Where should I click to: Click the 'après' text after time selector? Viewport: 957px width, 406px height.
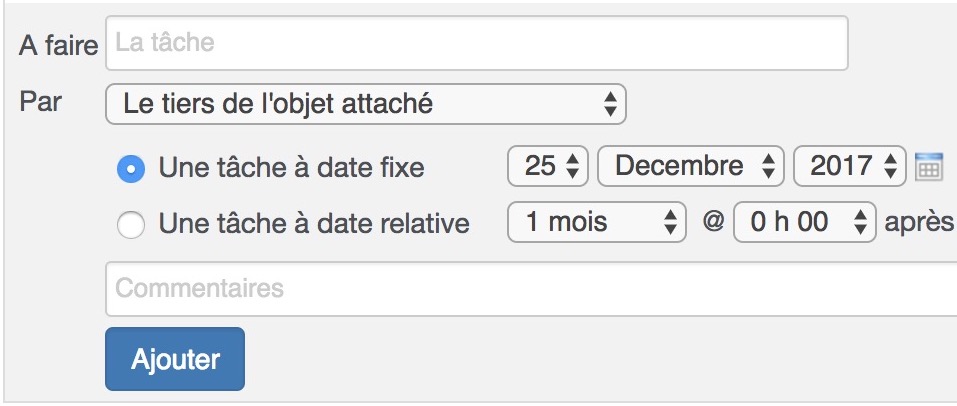[919, 223]
